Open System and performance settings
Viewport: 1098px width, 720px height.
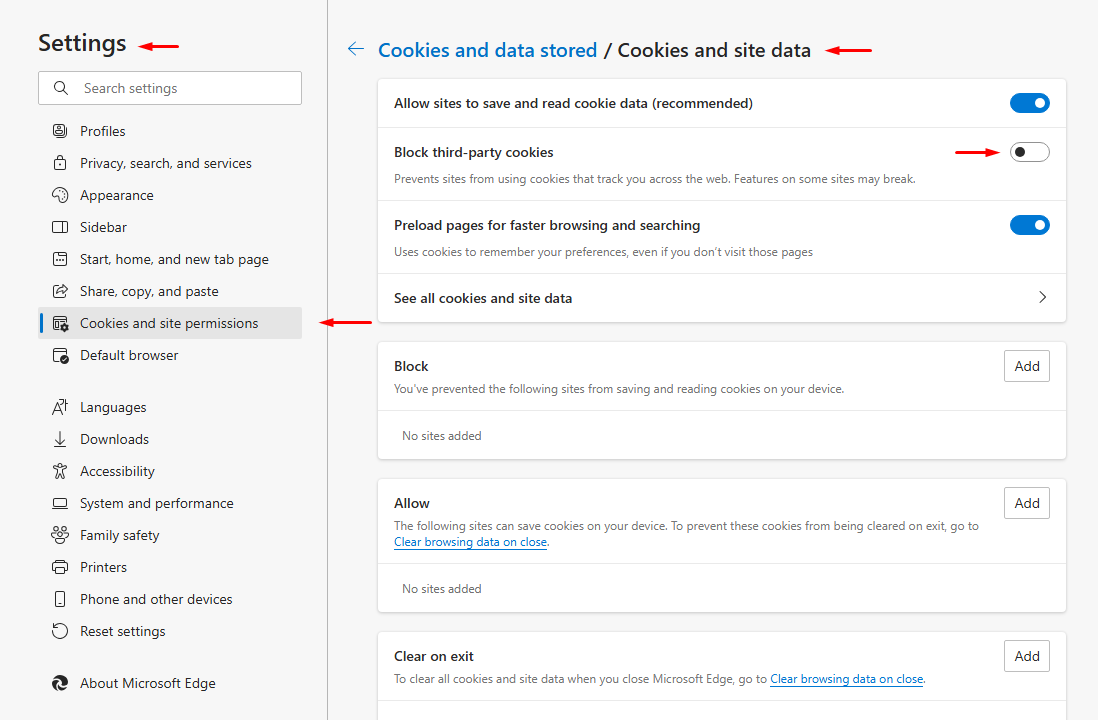[157, 503]
